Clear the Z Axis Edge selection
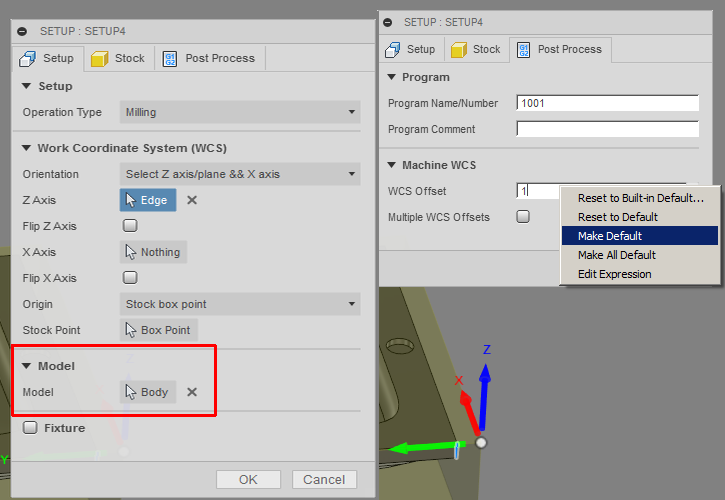The height and width of the screenshot is (500, 725). coord(192,200)
